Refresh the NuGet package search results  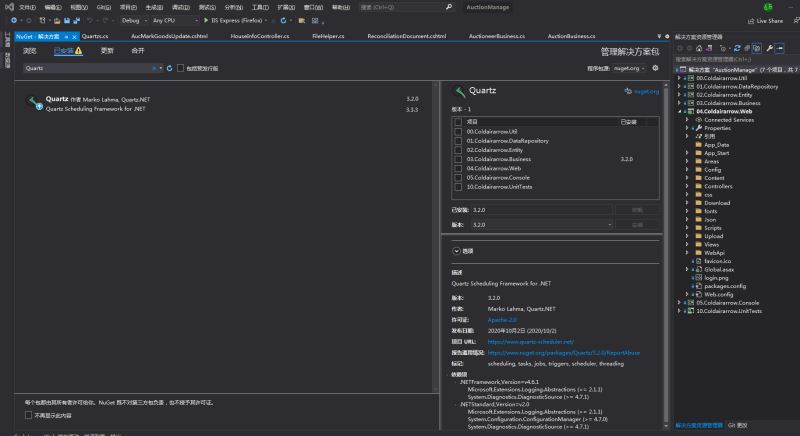[169, 68]
